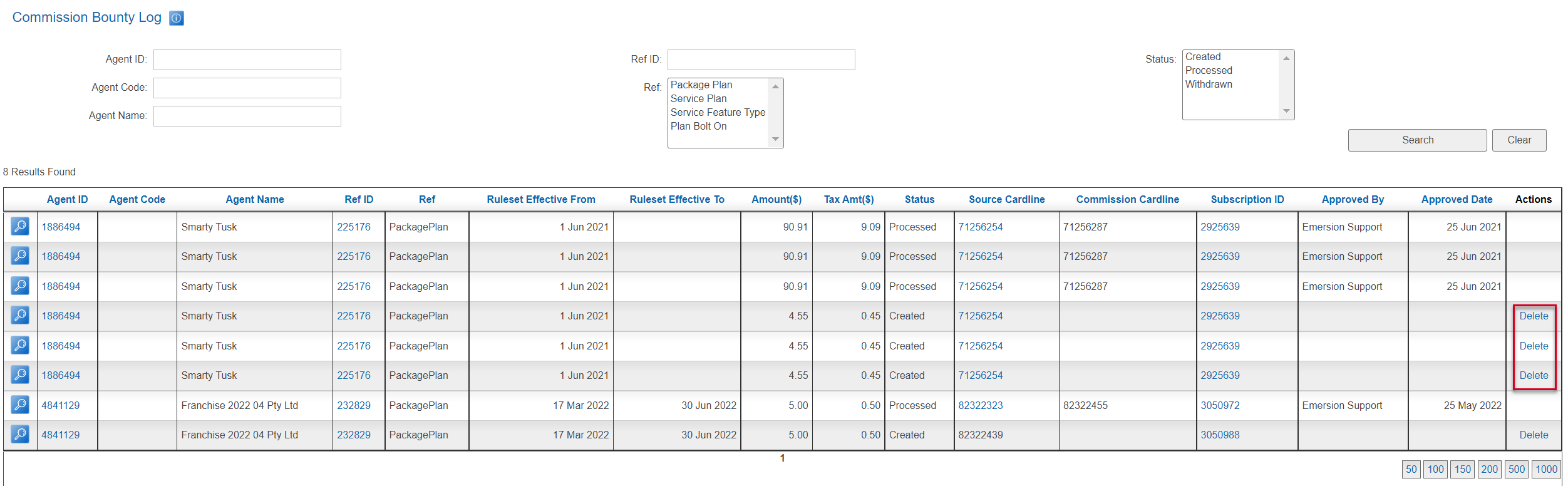Select Package Plan in the Ref list
The width and height of the screenshot is (1568, 486).
pyautogui.click(x=701, y=85)
